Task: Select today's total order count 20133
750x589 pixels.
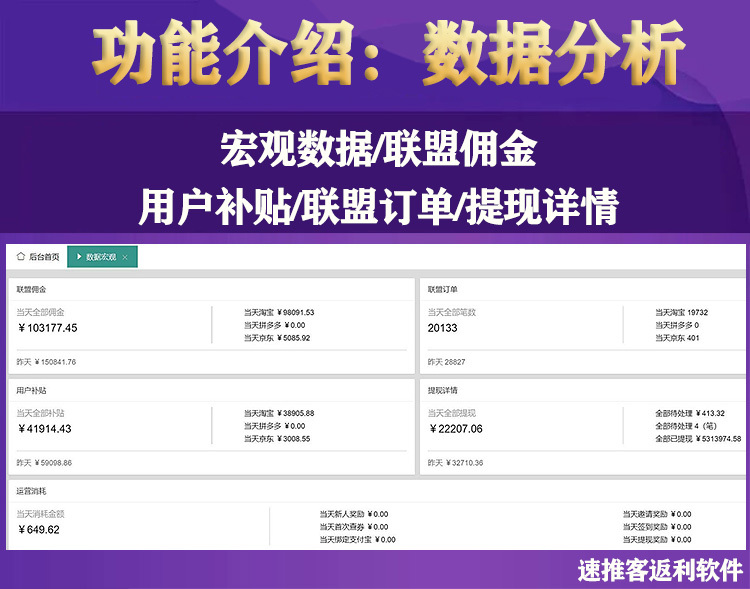Action: click(442, 328)
